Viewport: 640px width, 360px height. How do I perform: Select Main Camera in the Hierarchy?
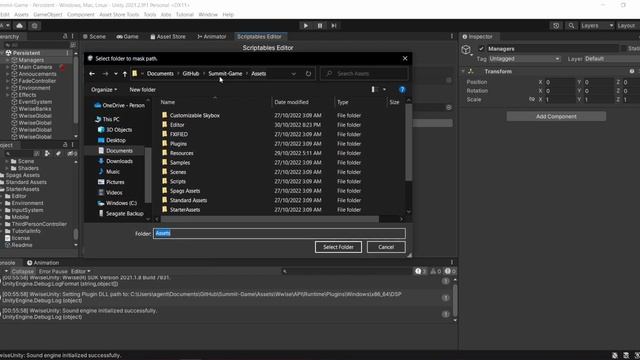tap(35, 67)
